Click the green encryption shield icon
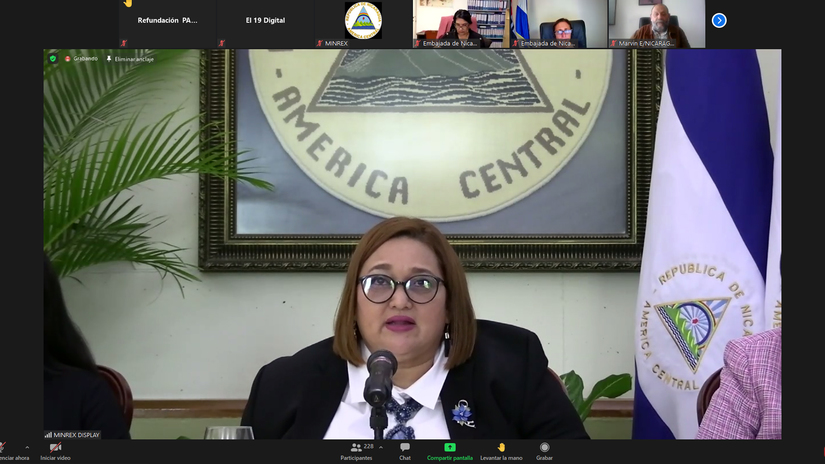 click(53, 58)
